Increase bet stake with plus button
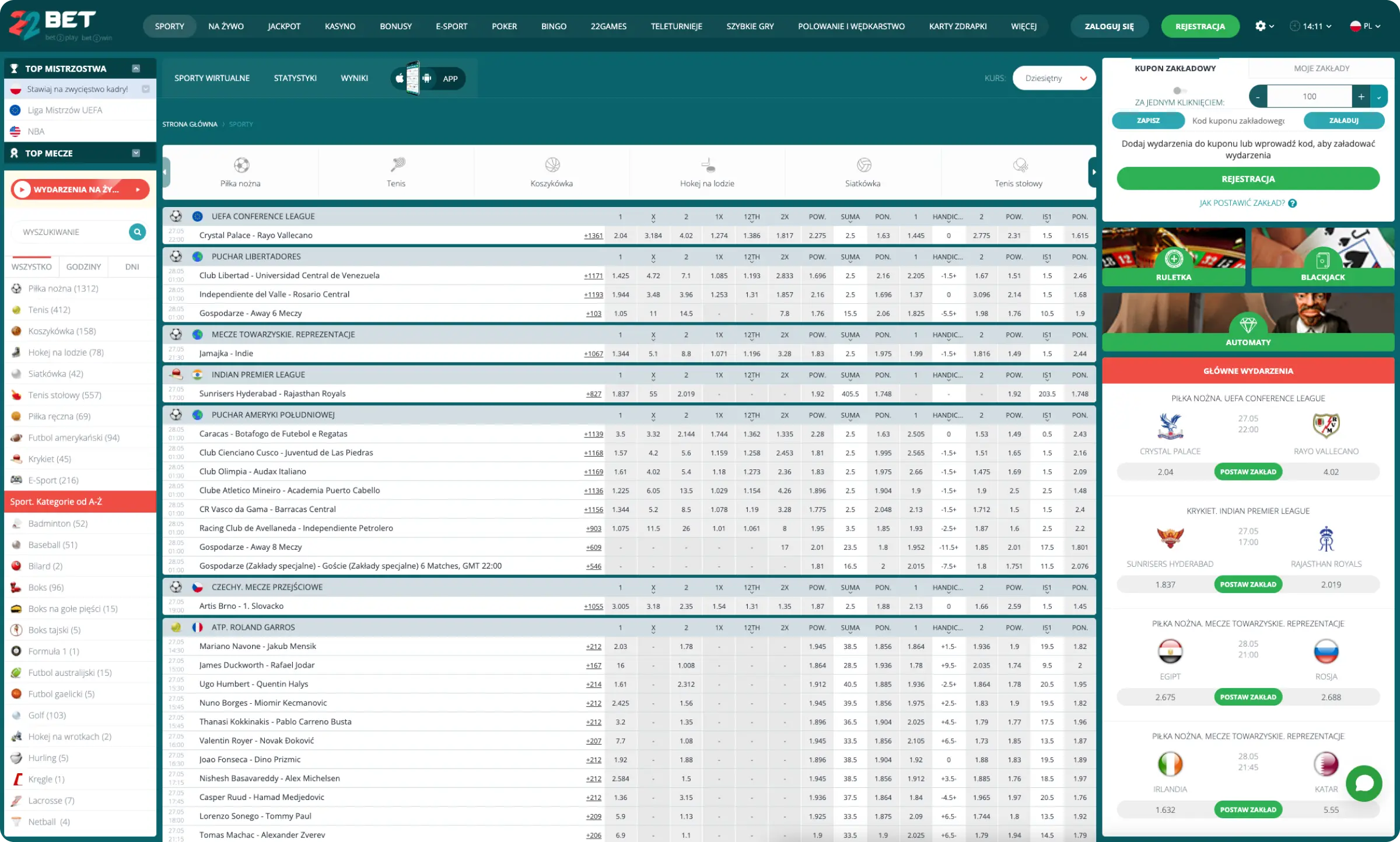 (1361, 97)
